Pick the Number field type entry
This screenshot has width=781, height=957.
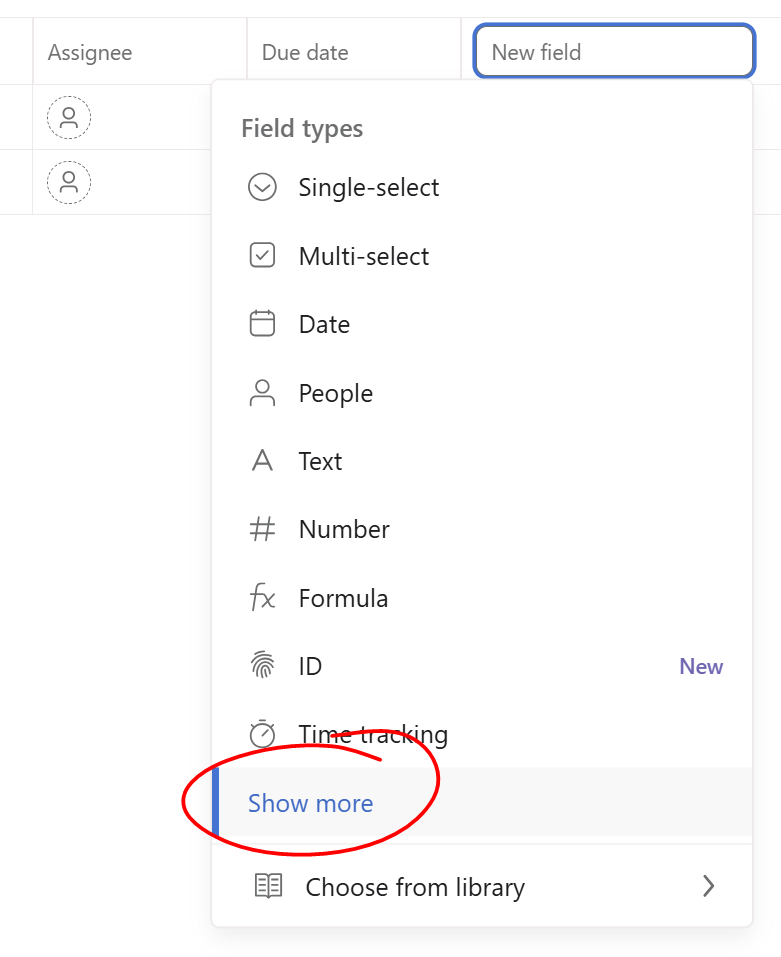[x=482, y=529]
